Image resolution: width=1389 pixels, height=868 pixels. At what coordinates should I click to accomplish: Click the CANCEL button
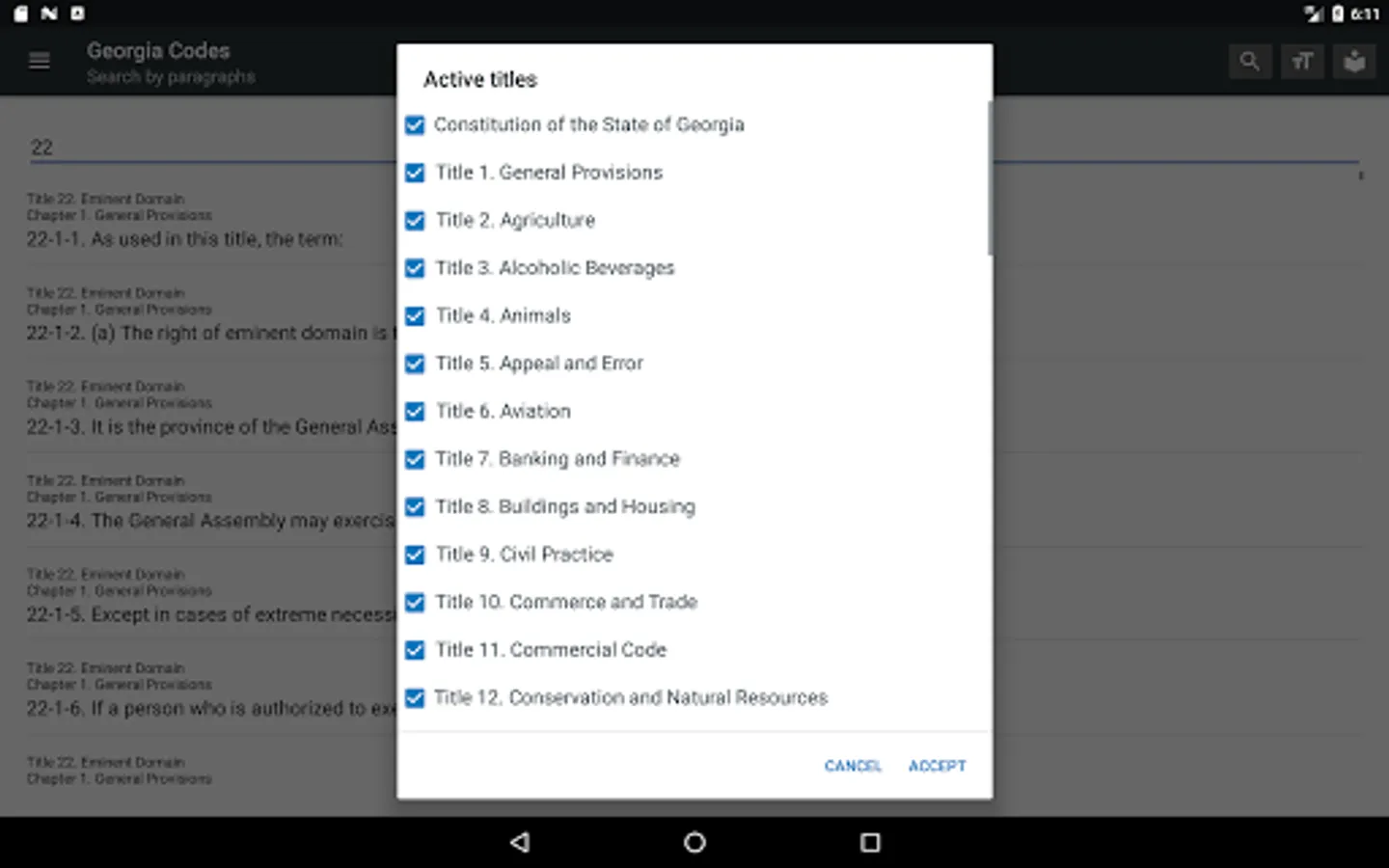853,766
